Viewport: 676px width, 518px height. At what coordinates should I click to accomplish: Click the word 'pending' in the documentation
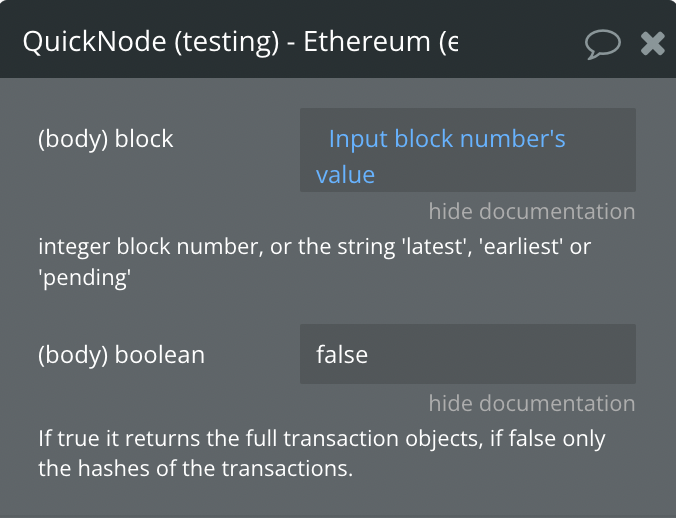coord(84,278)
